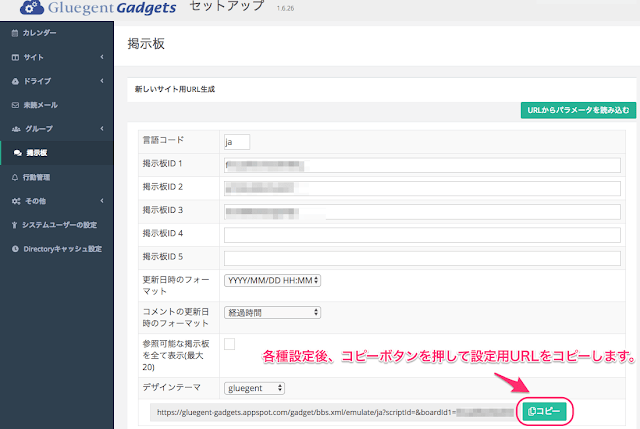This screenshot has height=429, width=640.
Task: Open 行動管理 menu item
Action: (57, 177)
